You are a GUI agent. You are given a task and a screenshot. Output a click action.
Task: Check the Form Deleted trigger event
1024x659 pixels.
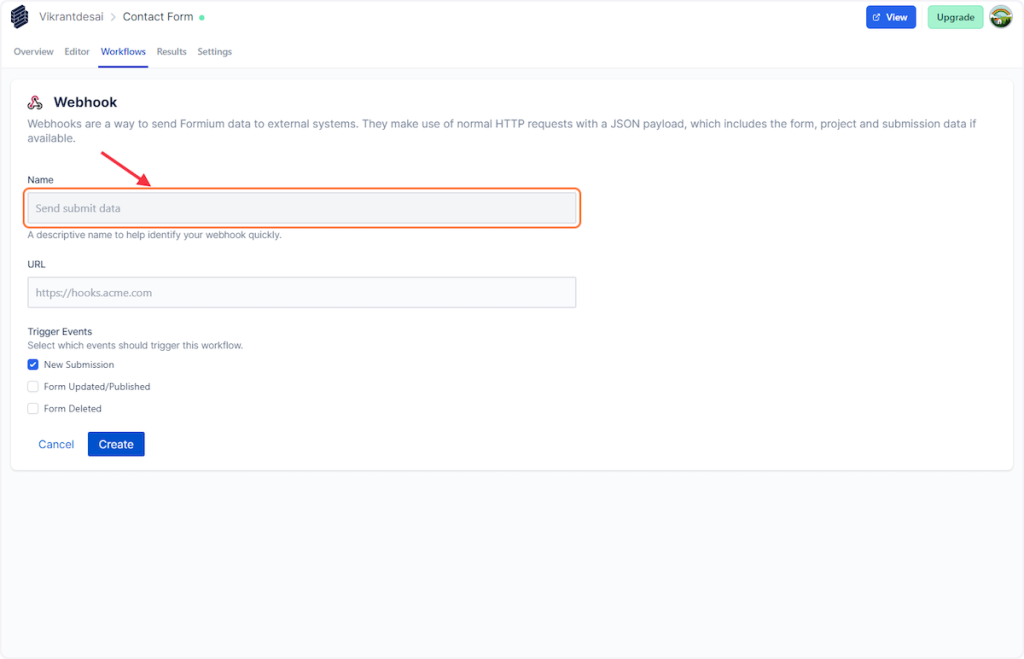(33, 409)
